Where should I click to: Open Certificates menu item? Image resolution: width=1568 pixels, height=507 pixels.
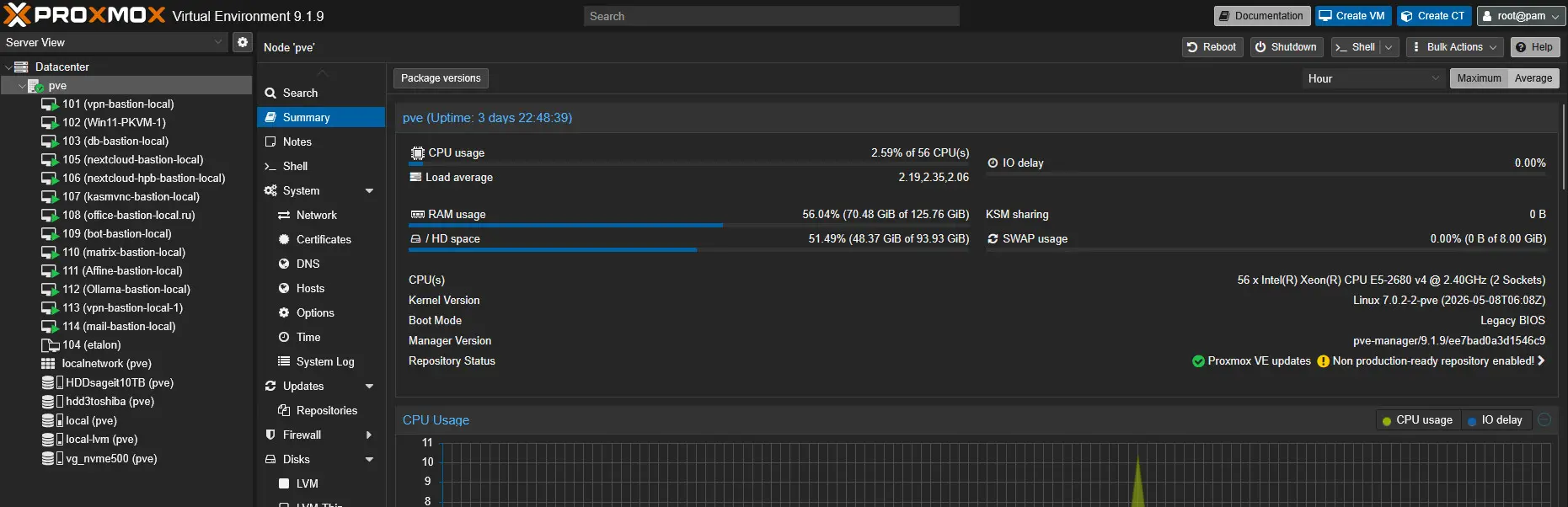click(320, 239)
